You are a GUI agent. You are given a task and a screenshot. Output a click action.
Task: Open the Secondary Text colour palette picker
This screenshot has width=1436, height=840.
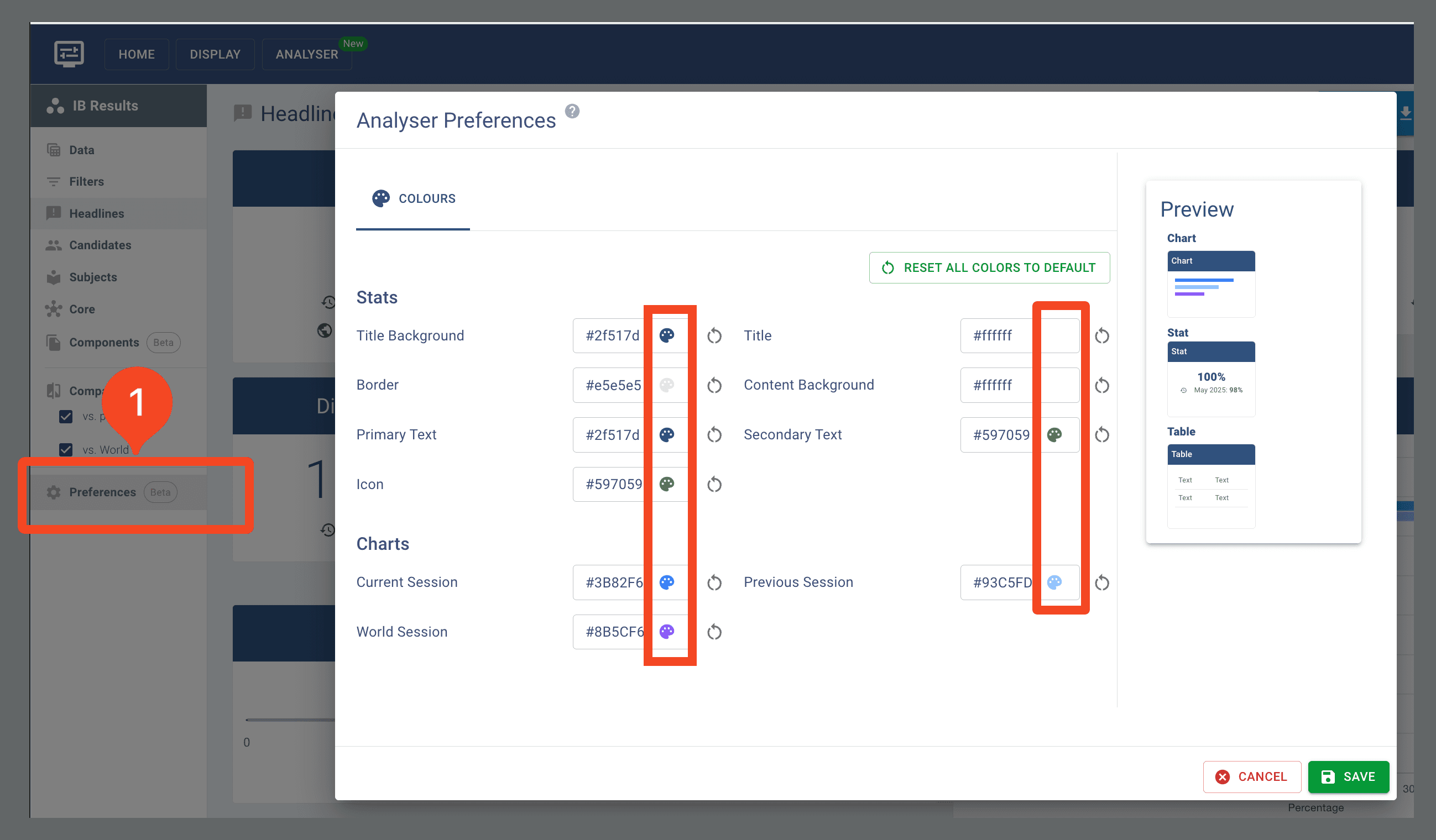1054,434
